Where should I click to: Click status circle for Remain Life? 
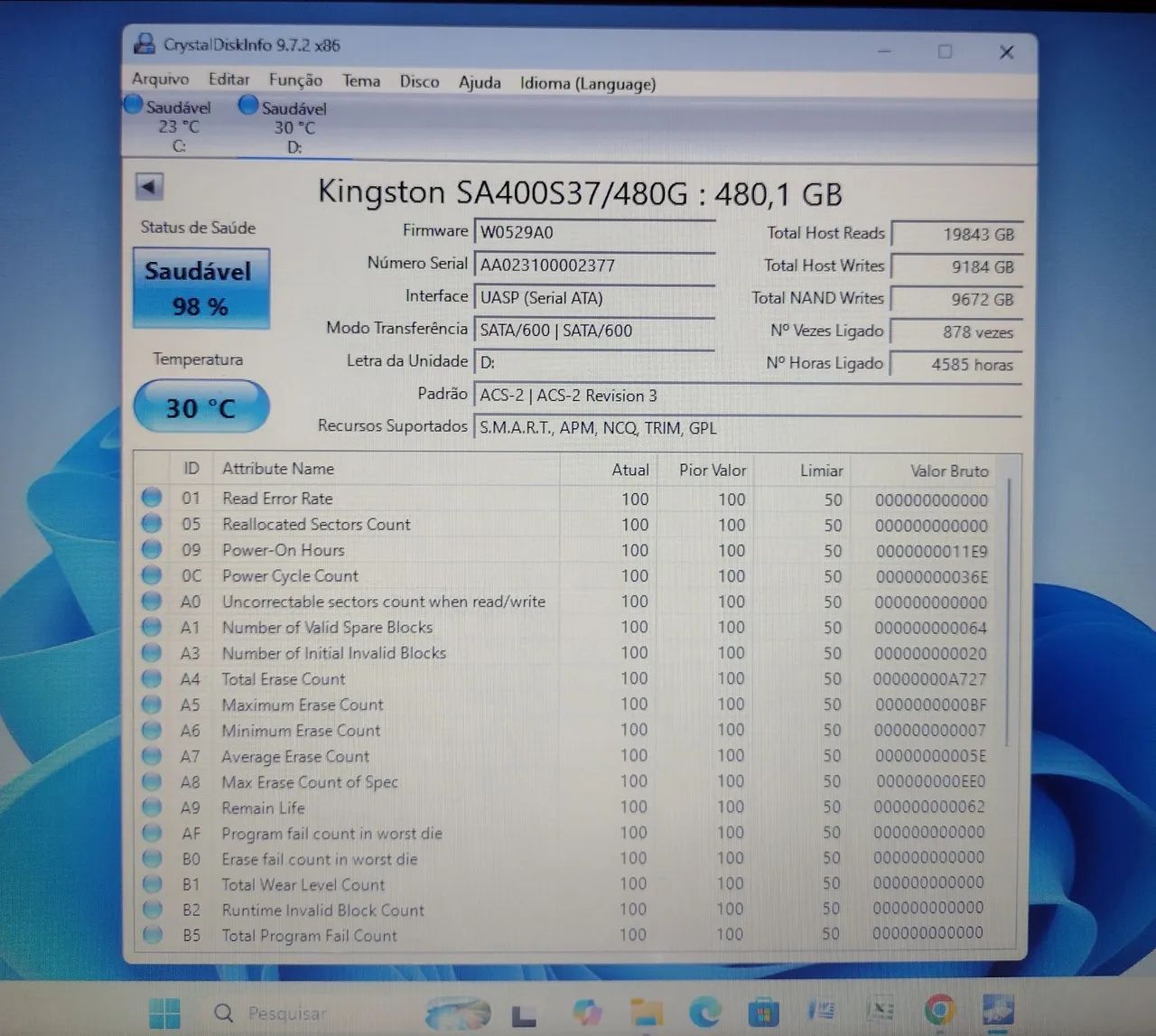point(152,807)
